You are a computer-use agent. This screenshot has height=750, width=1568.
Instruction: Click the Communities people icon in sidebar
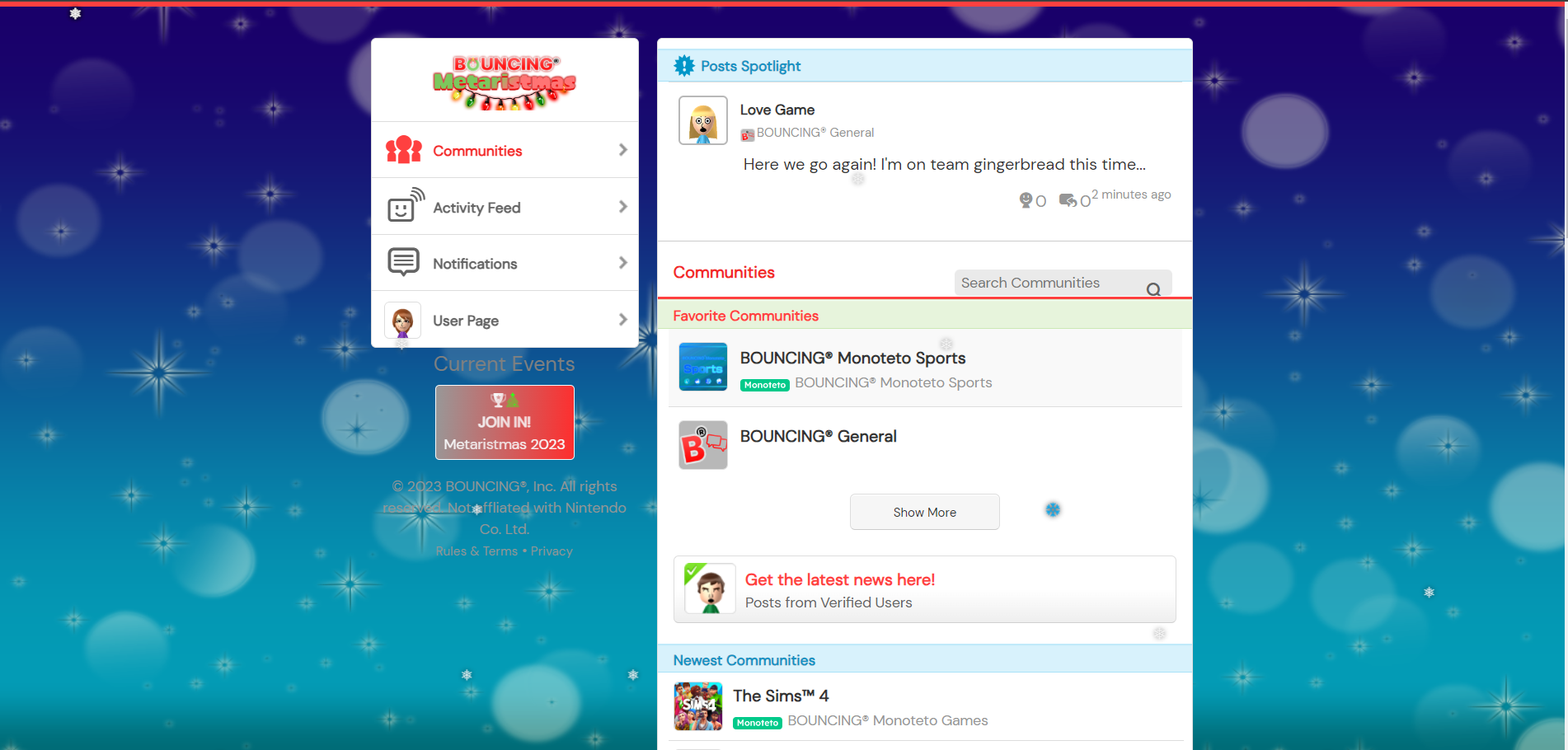pyautogui.click(x=404, y=150)
